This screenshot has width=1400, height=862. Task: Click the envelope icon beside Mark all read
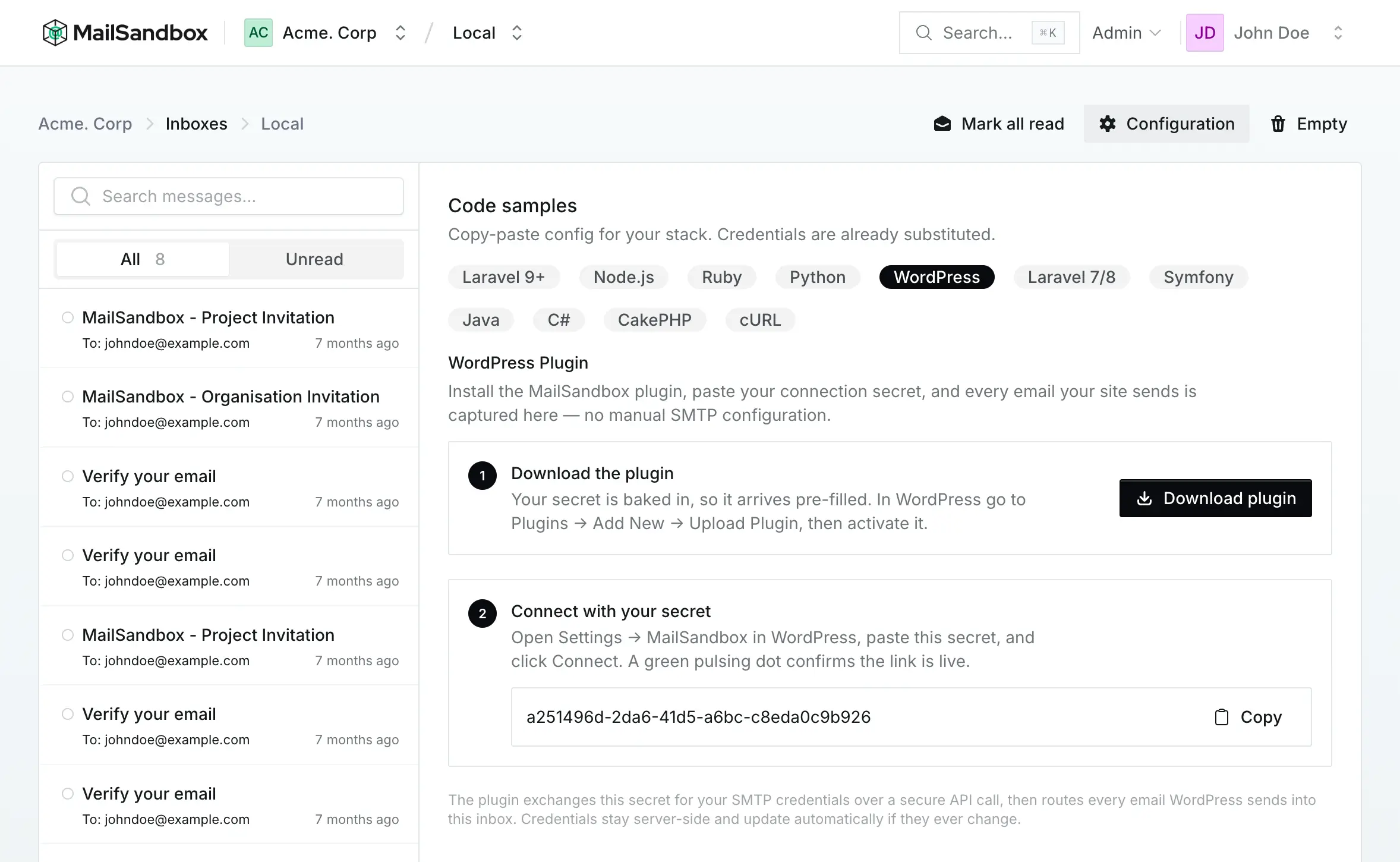[942, 124]
